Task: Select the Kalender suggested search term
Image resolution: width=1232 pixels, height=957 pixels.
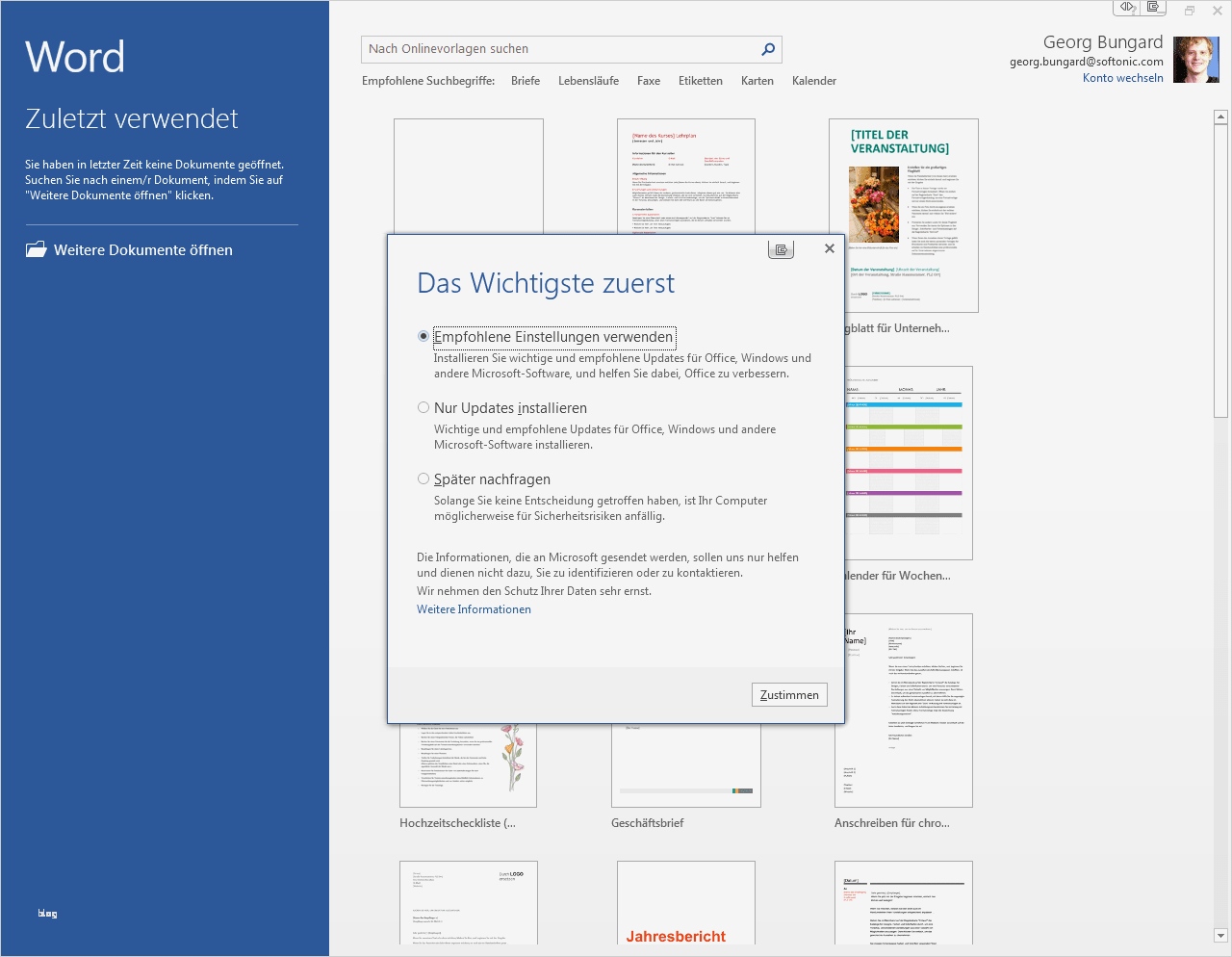Action: [814, 81]
